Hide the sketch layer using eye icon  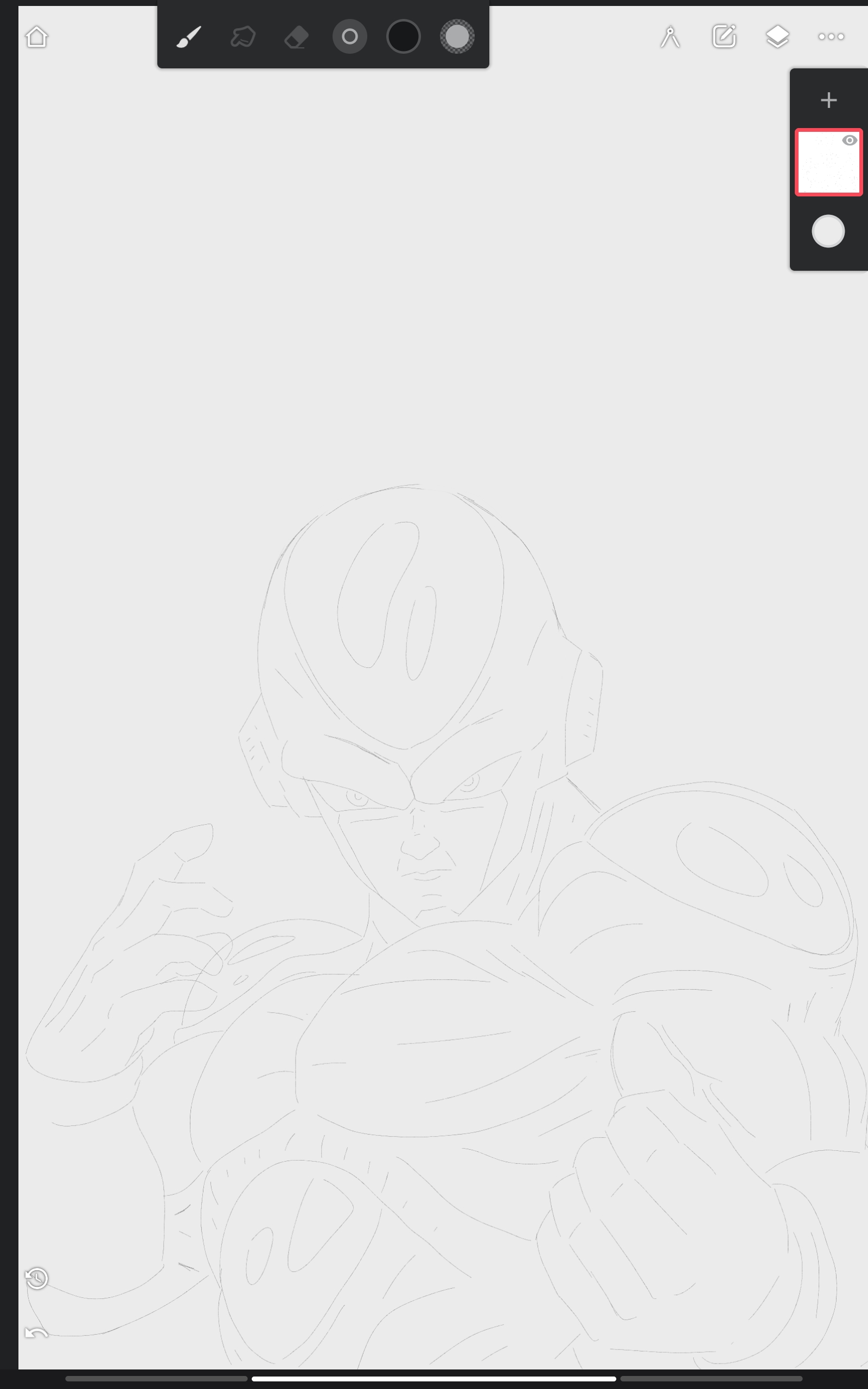[850, 141]
